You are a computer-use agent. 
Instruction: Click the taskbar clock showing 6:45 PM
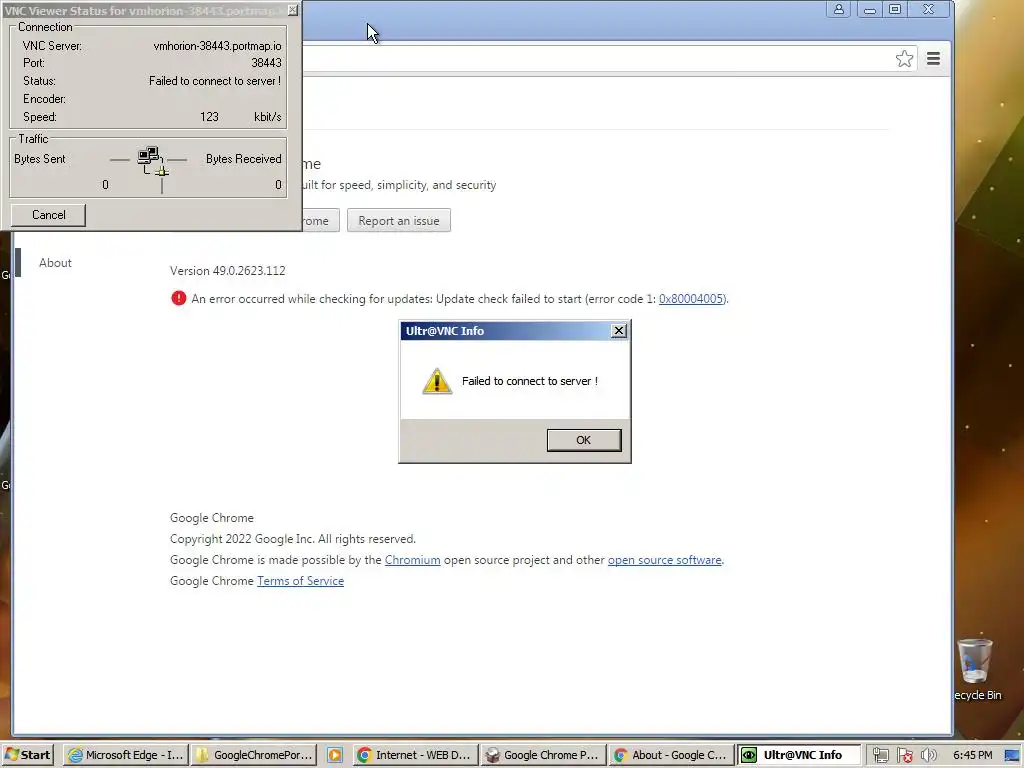(x=972, y=755)
